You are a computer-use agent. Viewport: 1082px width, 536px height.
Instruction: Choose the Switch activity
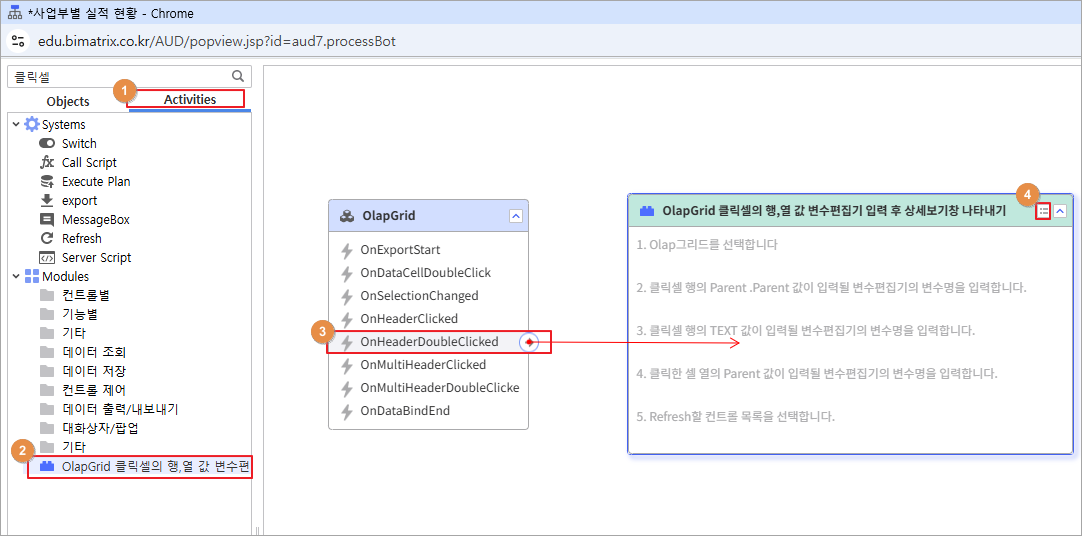coord(79,143)
